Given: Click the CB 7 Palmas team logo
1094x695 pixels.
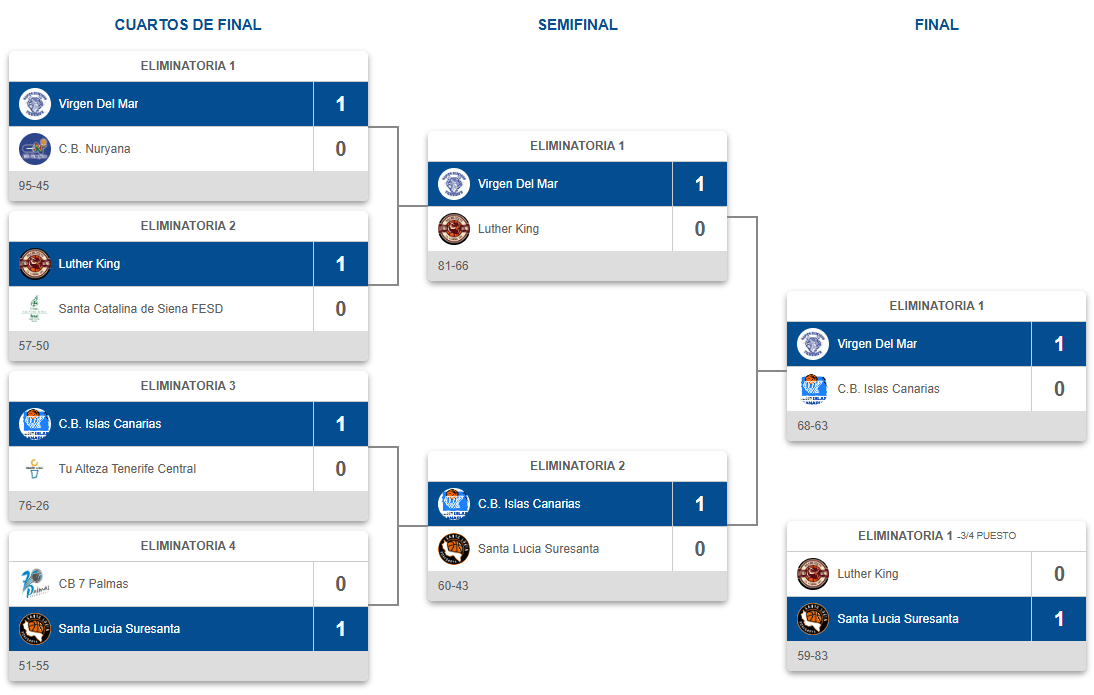Looking at the screenshot, I should click(x=34, y=583).
